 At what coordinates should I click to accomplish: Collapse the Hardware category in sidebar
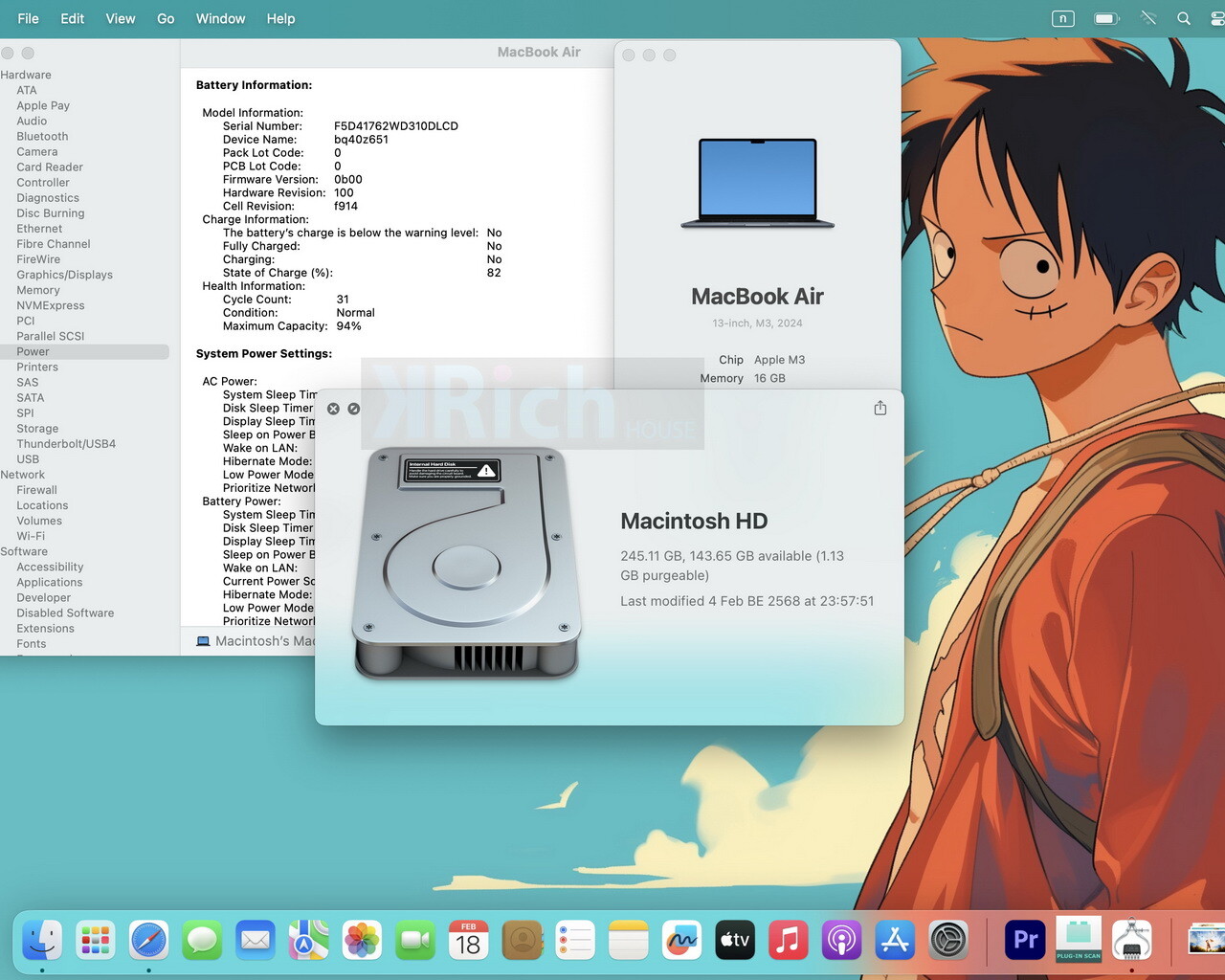coord(26,75)
